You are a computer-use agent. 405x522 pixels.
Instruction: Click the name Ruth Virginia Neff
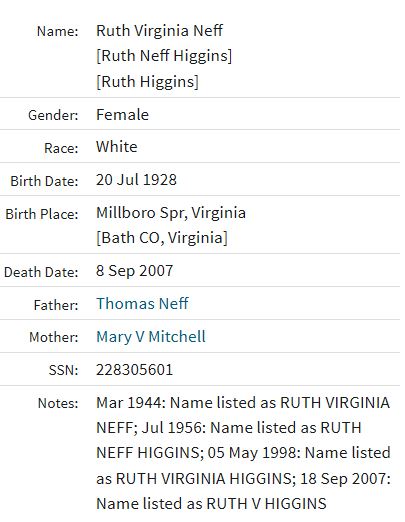159,31
